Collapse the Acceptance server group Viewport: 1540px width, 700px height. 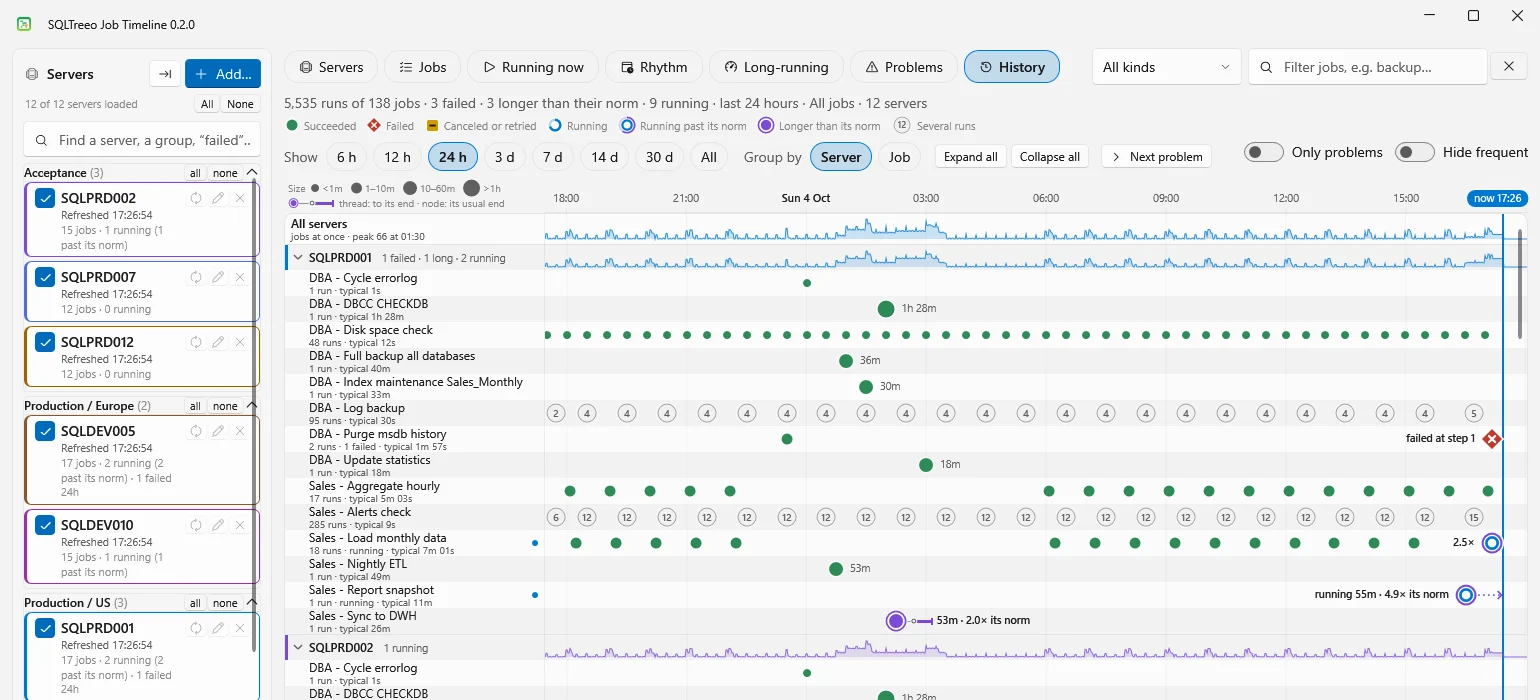pos(251,173)
